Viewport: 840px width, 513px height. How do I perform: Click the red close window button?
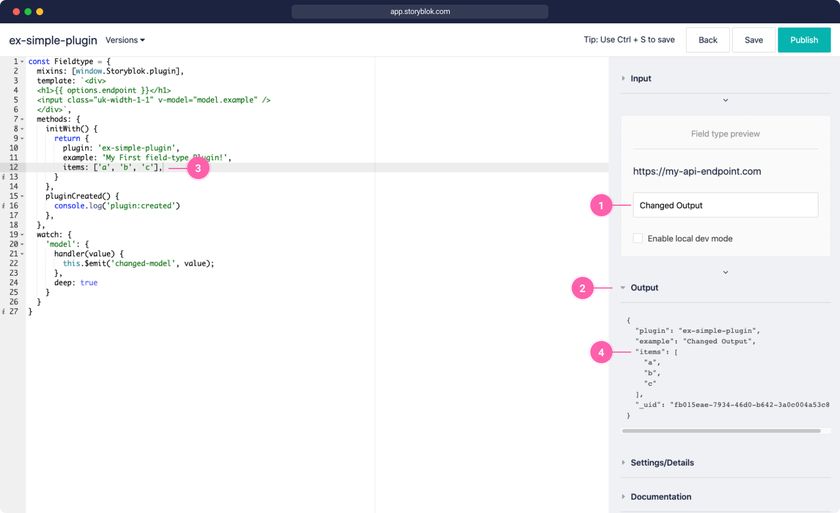[16, 11]
